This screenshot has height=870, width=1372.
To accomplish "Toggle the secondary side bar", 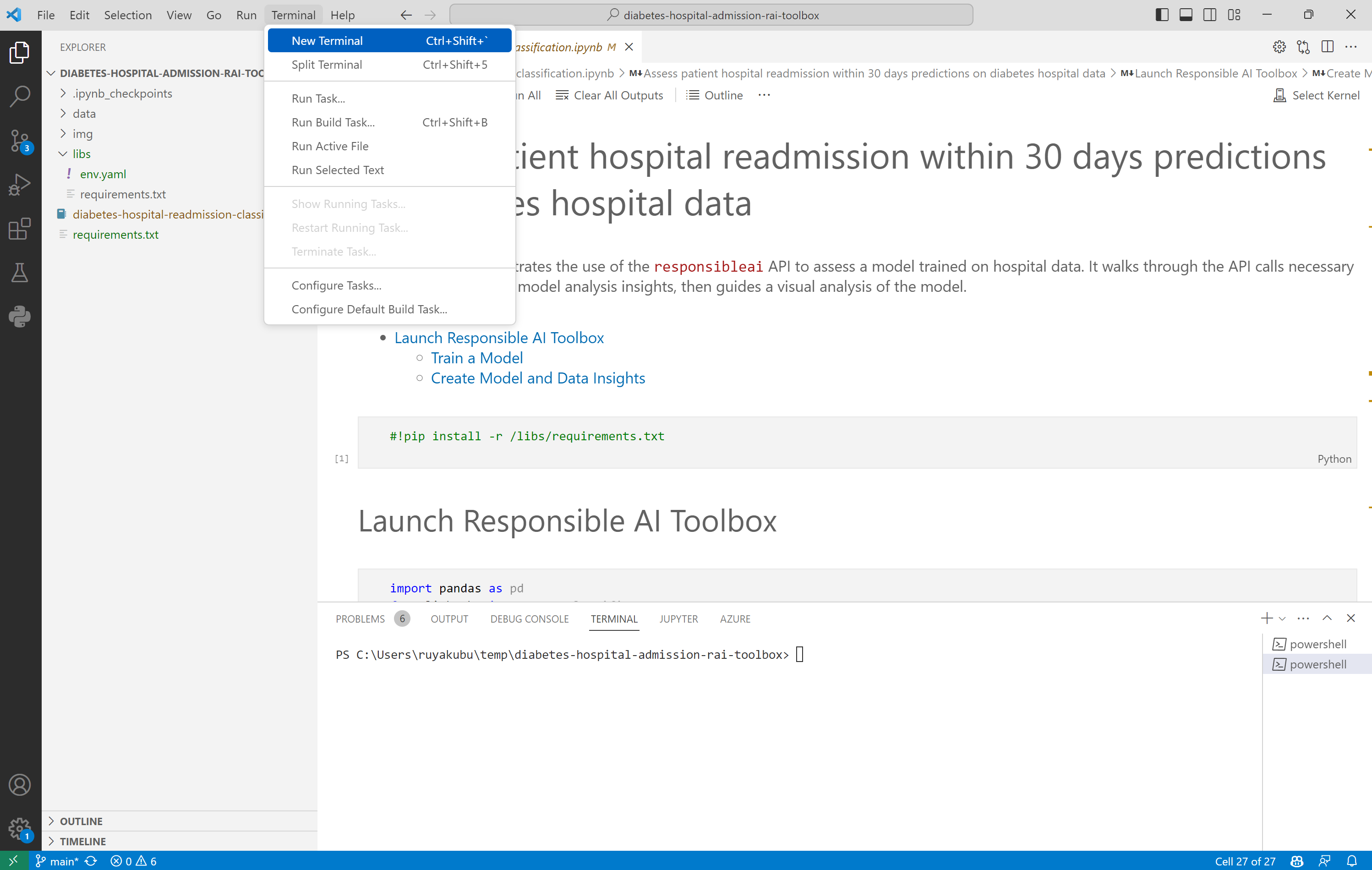I will [x=1210, y=15].
